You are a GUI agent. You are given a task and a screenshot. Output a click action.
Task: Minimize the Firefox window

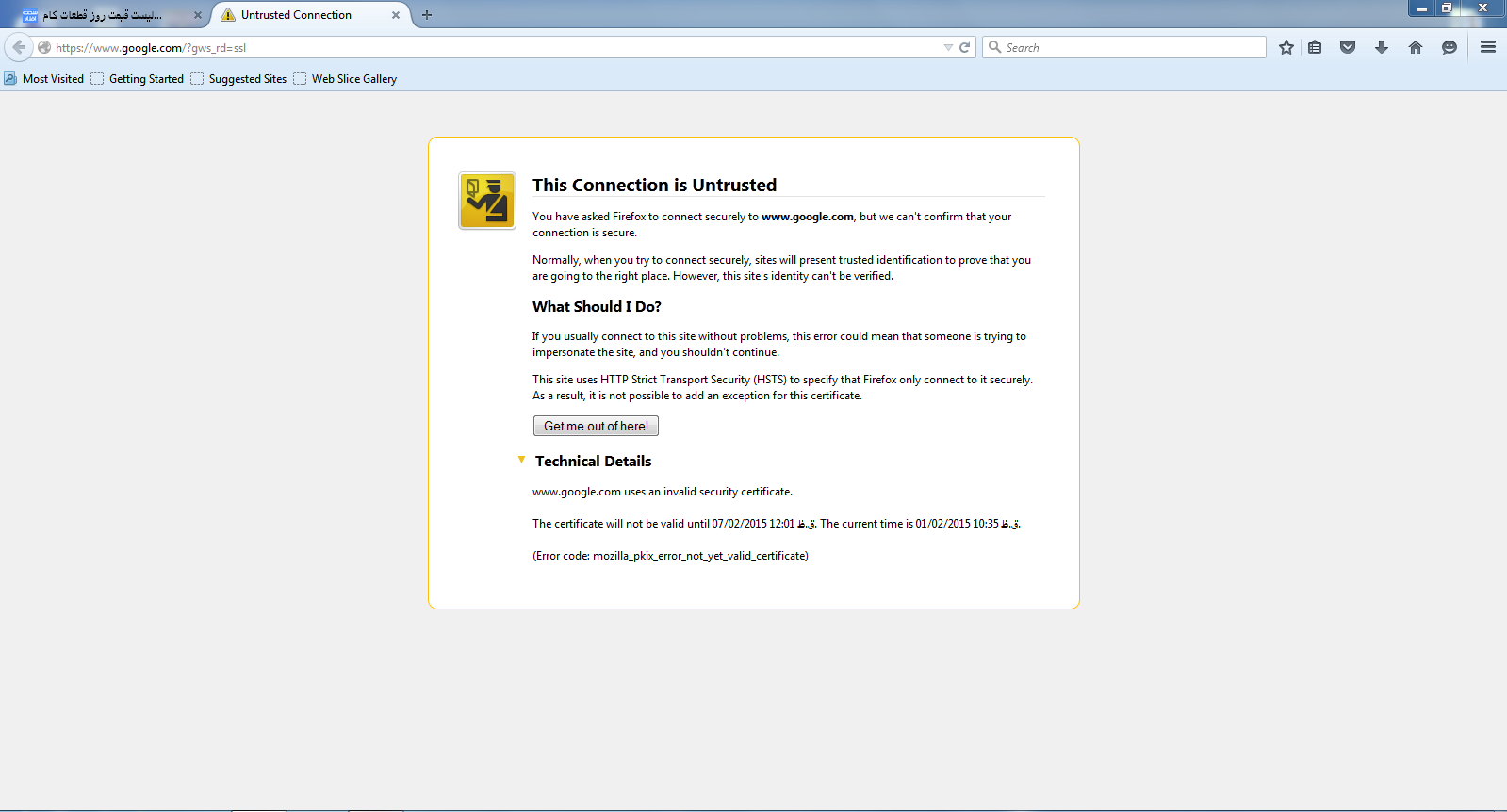[x=1422, y=8]
